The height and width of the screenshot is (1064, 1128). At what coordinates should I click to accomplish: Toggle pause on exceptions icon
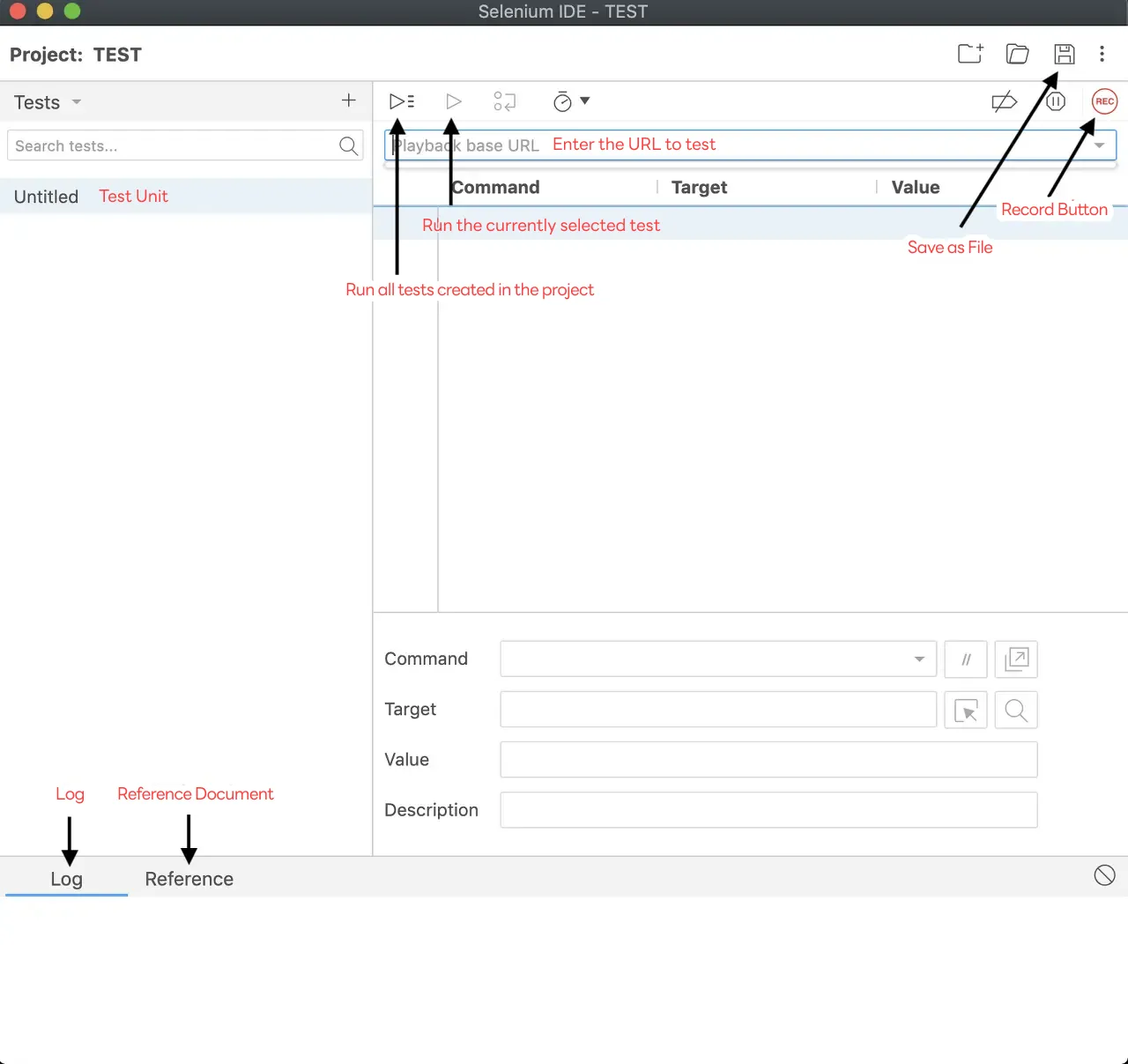pyautogui.click(x=1056, y=101)
